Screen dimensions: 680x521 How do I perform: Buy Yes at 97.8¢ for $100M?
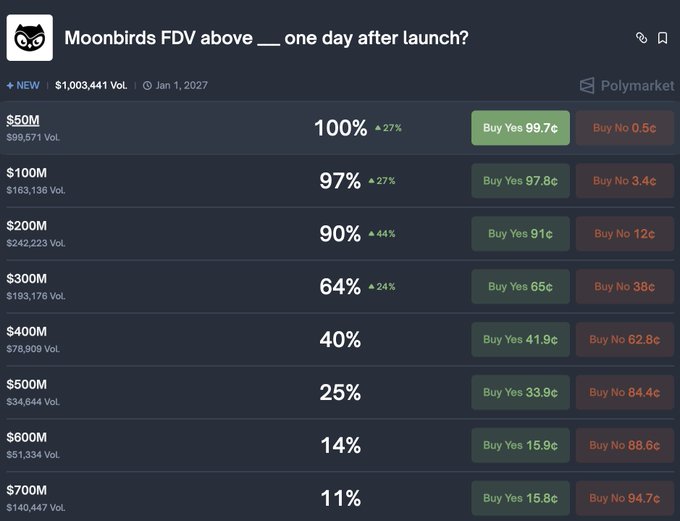coord(520,181)
